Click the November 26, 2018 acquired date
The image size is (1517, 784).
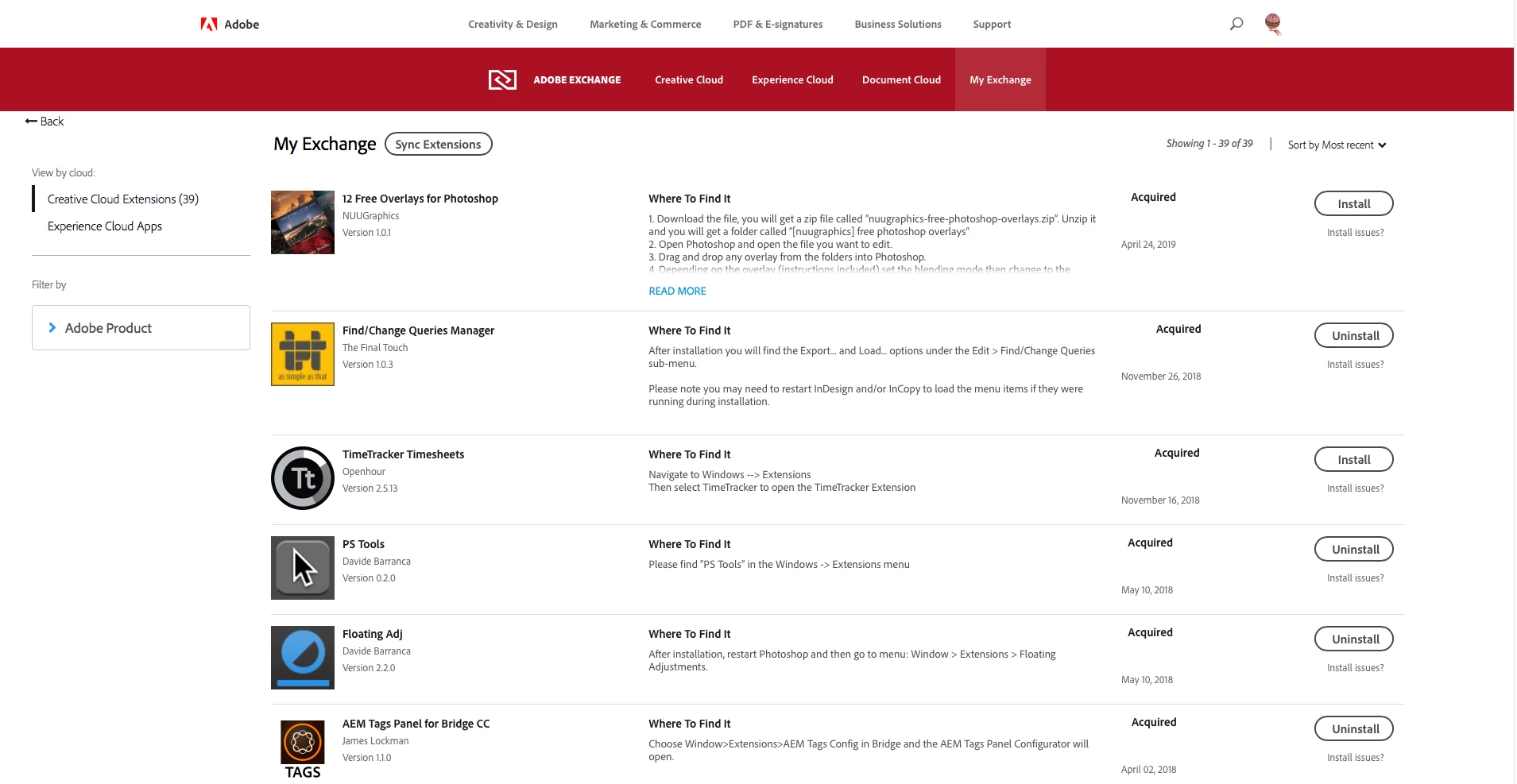click(1161, 377)
